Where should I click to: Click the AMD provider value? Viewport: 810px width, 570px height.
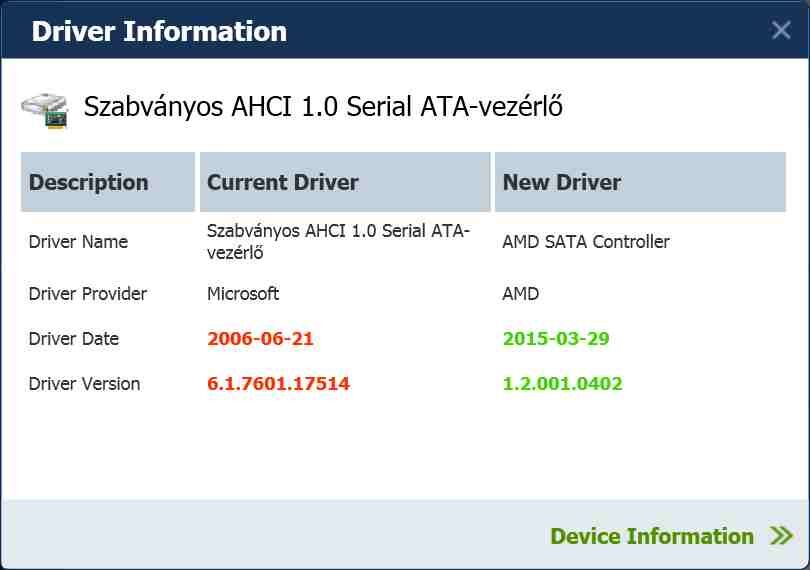click(x=520, y=294)
